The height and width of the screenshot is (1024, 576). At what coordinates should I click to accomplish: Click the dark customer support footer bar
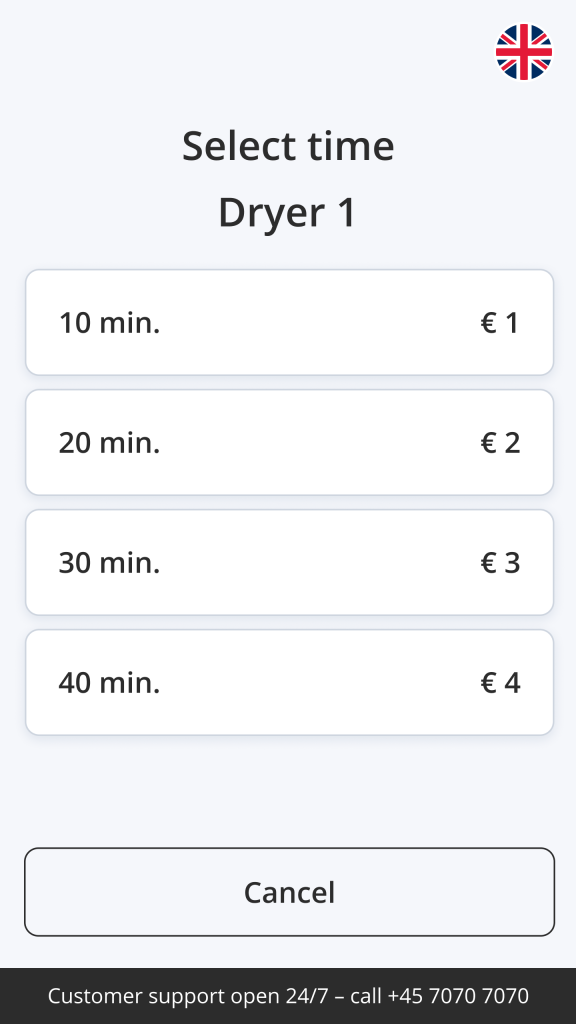tap(288, 996)
